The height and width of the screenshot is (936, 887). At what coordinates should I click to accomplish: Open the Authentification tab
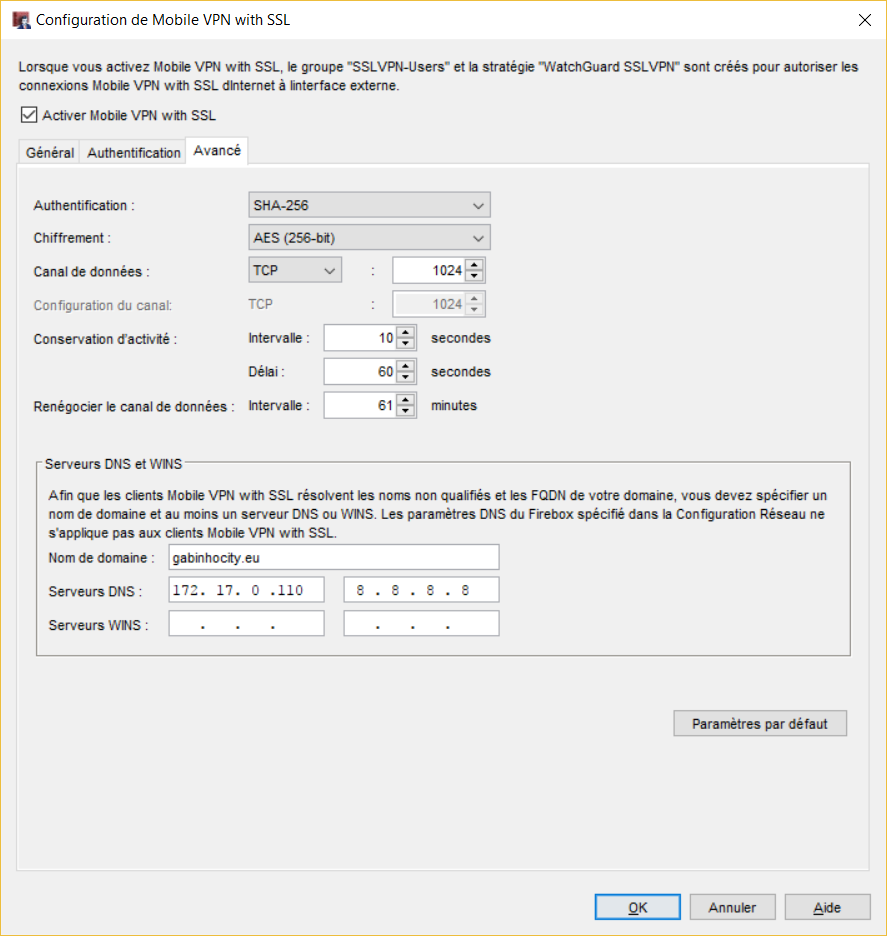134,153
